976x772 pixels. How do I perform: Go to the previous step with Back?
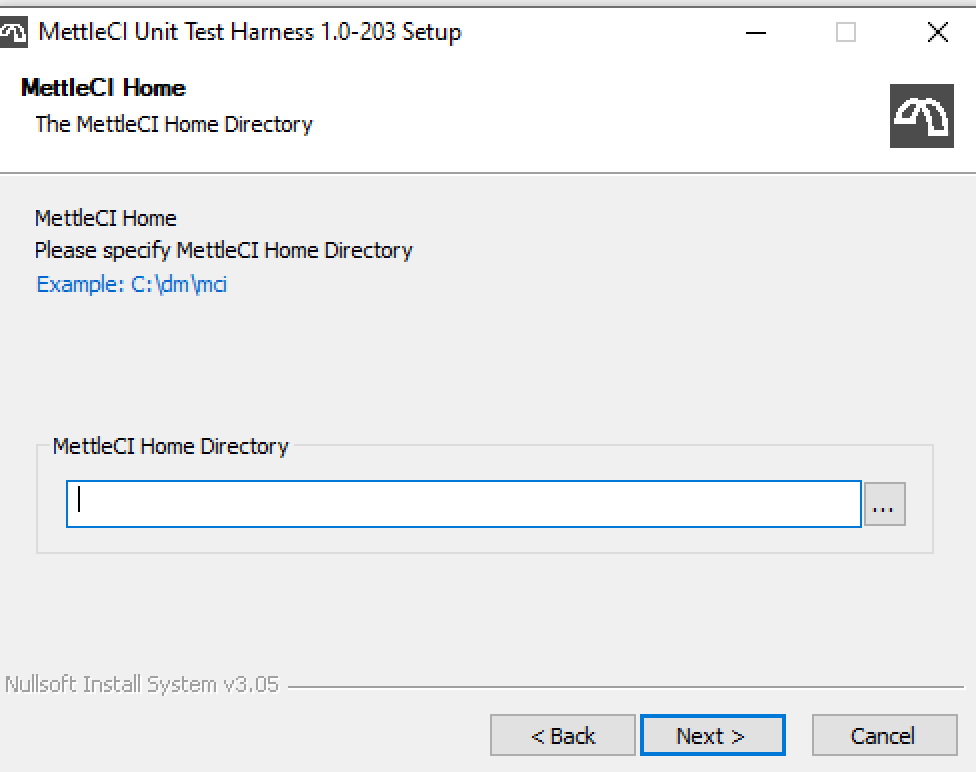click(x=562, y=736)
